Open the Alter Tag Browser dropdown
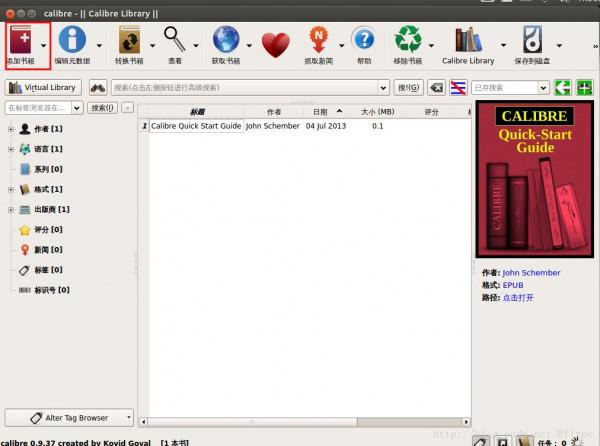The image size is (600, 446). [69, 417]
